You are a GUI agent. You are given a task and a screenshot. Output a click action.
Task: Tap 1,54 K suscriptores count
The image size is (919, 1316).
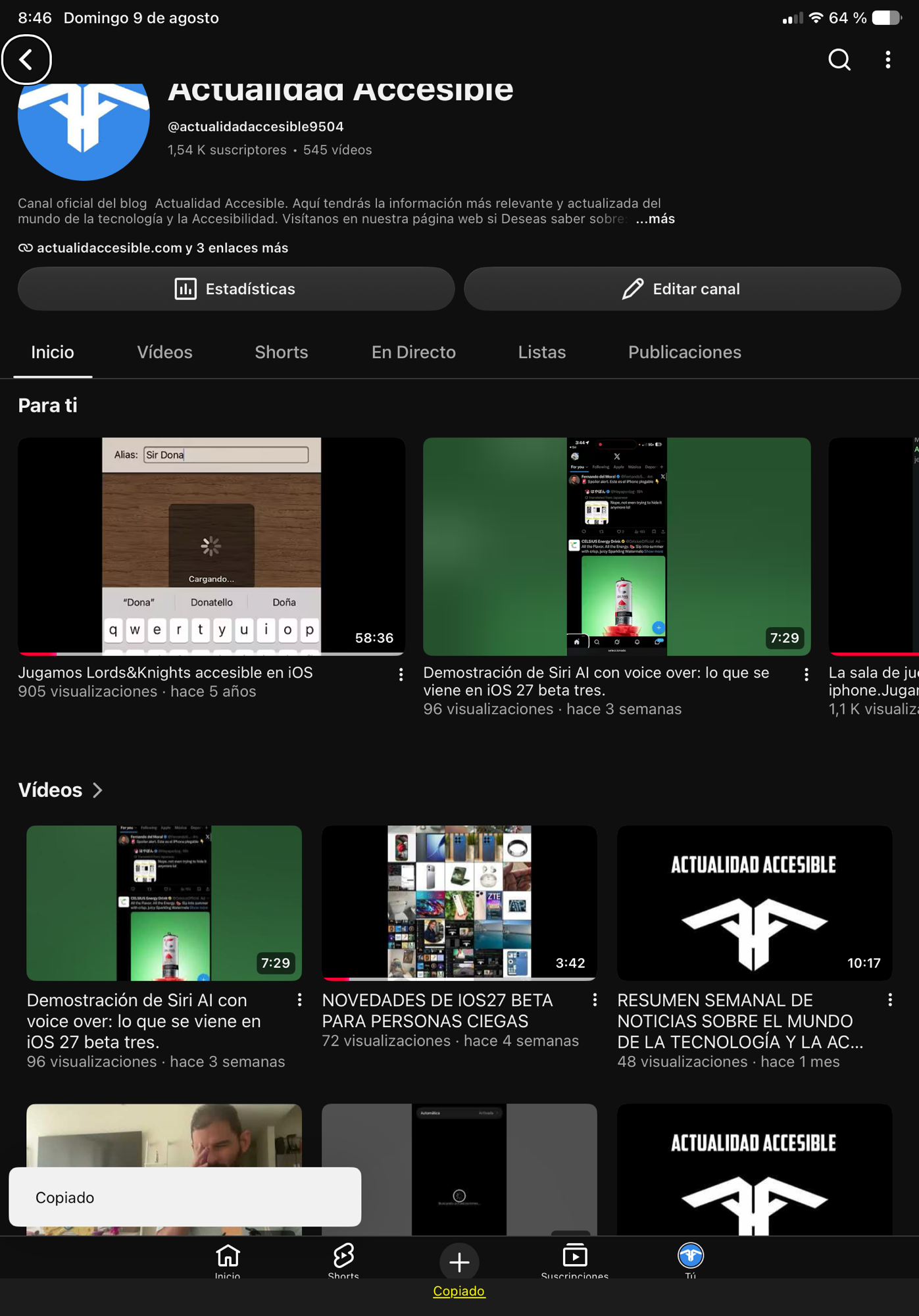tap(227, 150)
